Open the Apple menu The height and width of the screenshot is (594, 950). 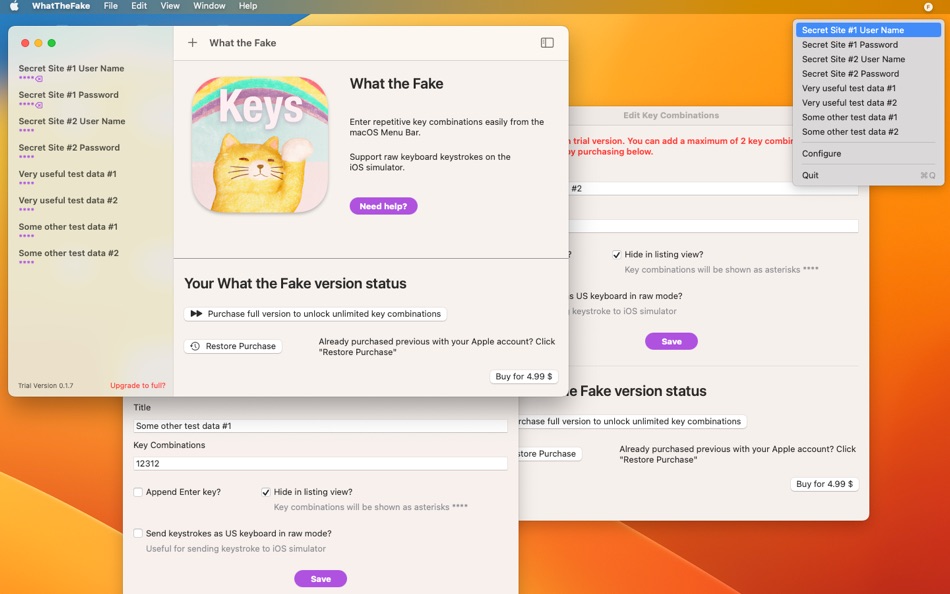pyautogui.click(x=15, y=6)
